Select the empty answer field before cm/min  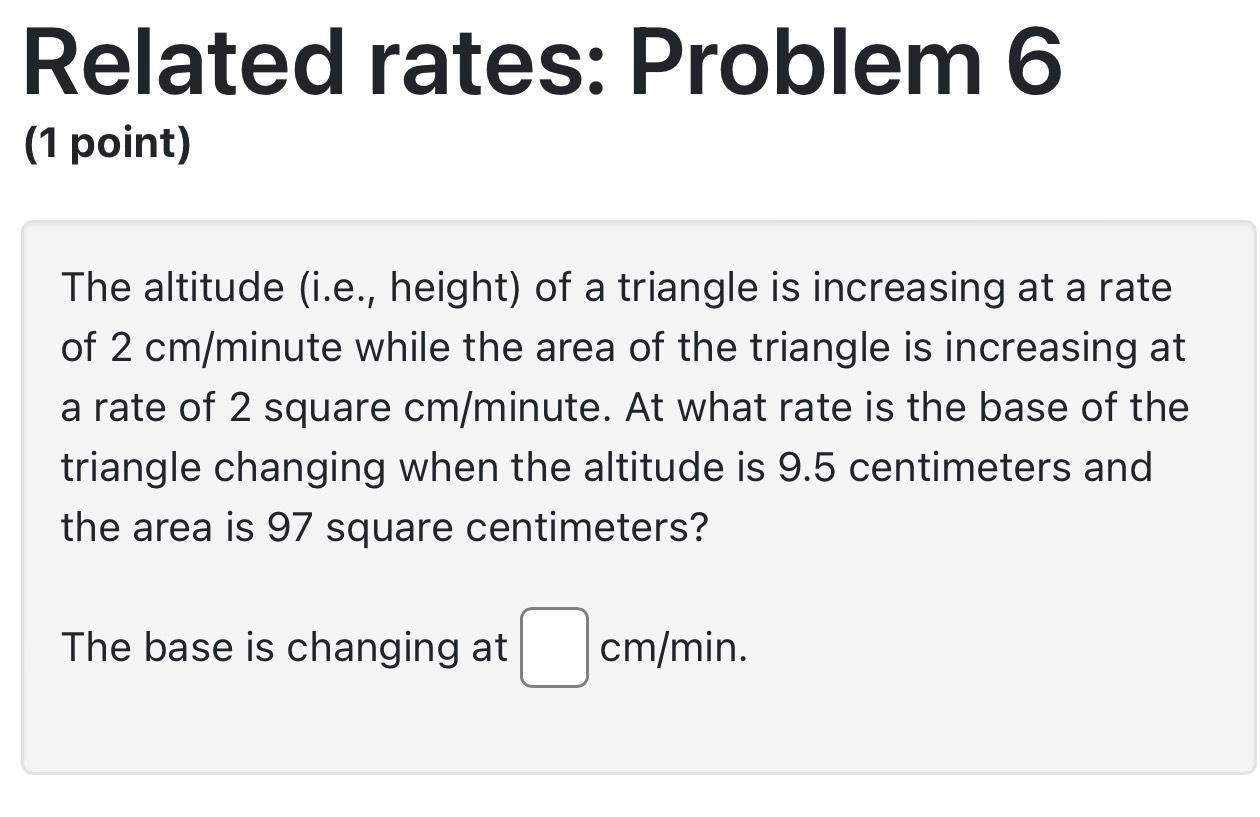click(553, 647)
